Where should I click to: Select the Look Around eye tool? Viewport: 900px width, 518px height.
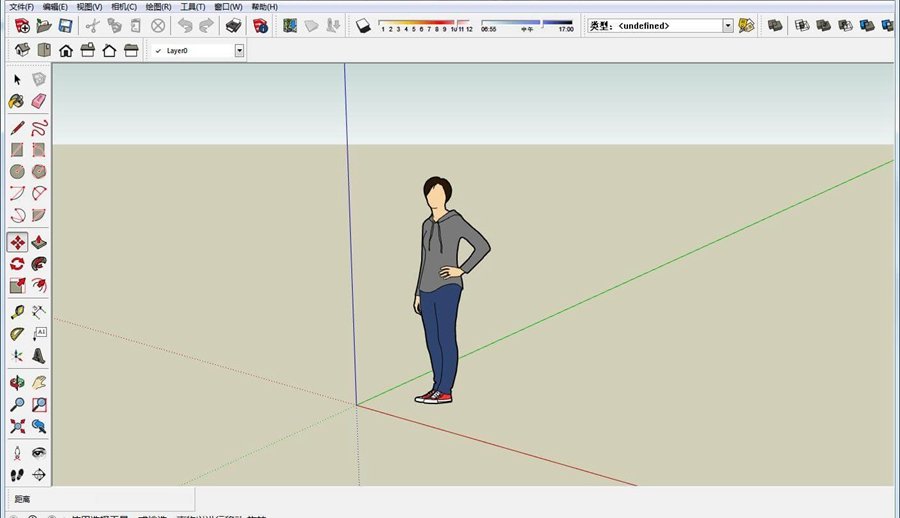pos(38,453)
